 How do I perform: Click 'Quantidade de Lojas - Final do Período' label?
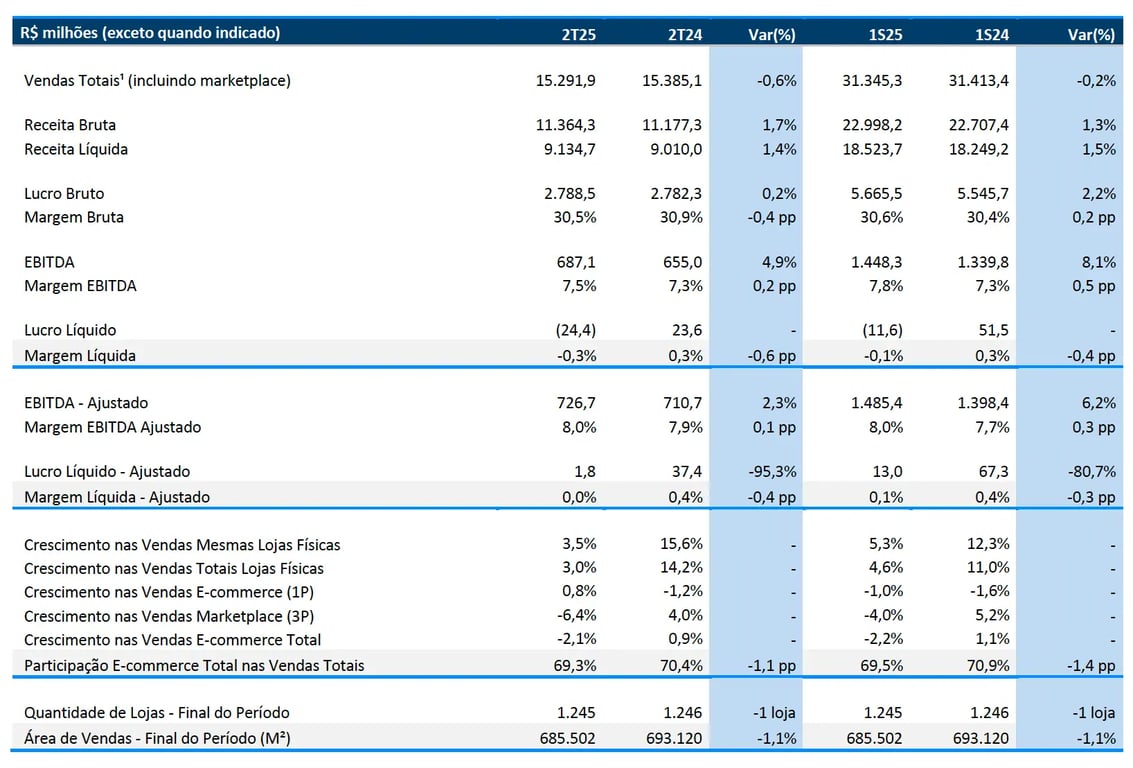click(x=157, y=713)
